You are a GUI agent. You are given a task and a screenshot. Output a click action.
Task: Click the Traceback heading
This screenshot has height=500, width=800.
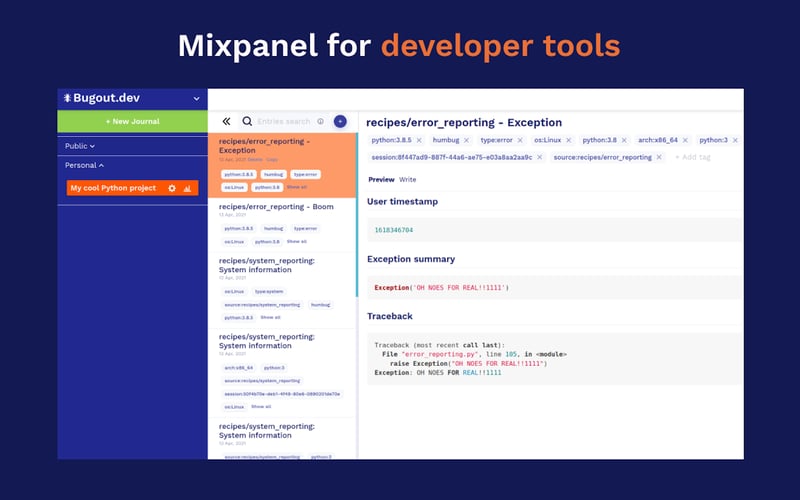coord(390,316)
